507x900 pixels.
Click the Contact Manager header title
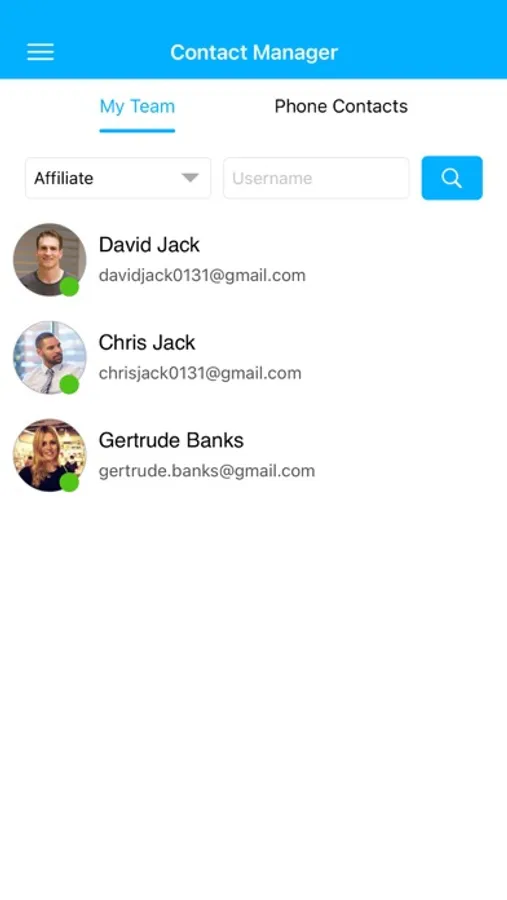254,52
